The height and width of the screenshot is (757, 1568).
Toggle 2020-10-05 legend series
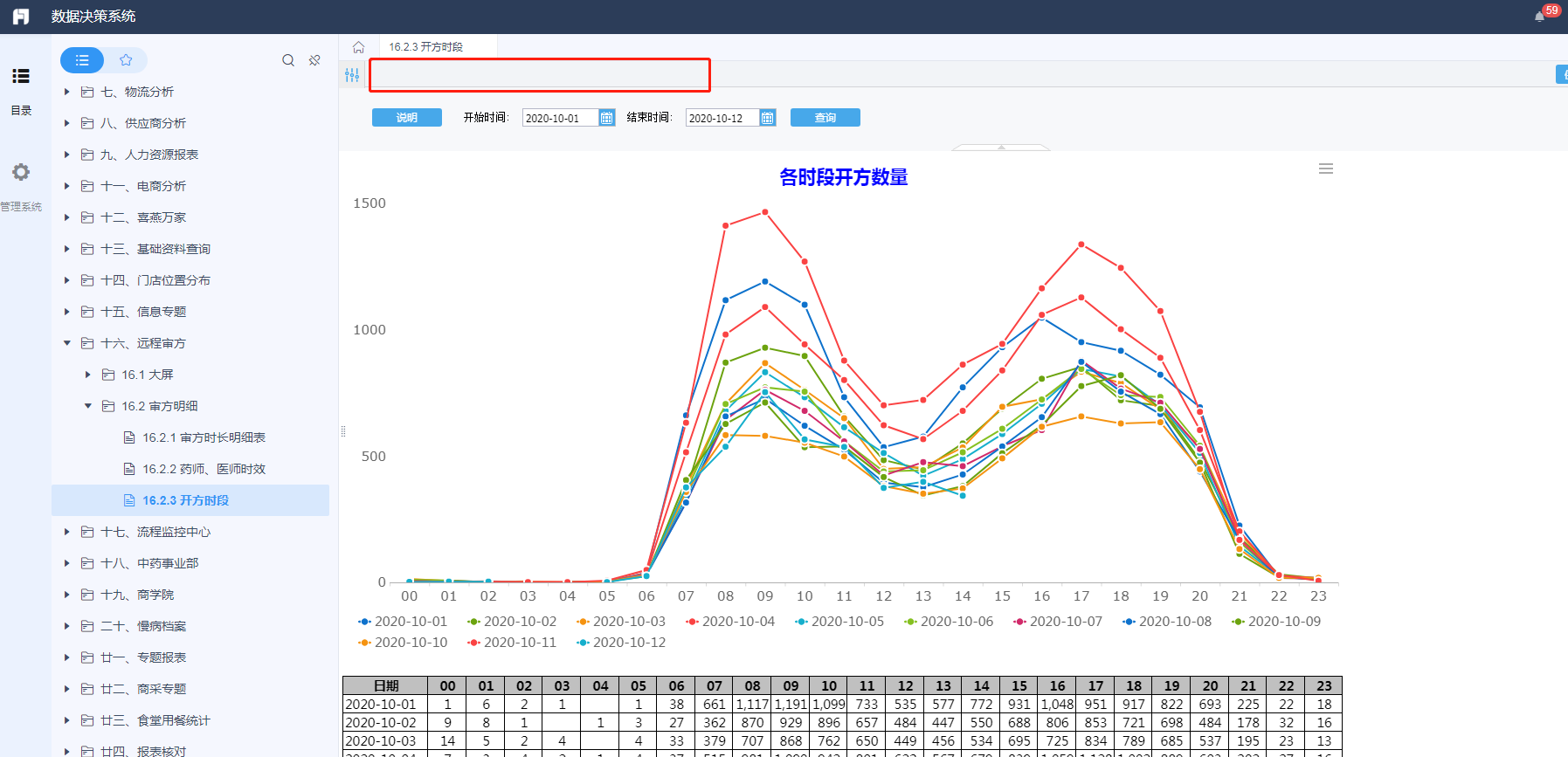point(839,622)
